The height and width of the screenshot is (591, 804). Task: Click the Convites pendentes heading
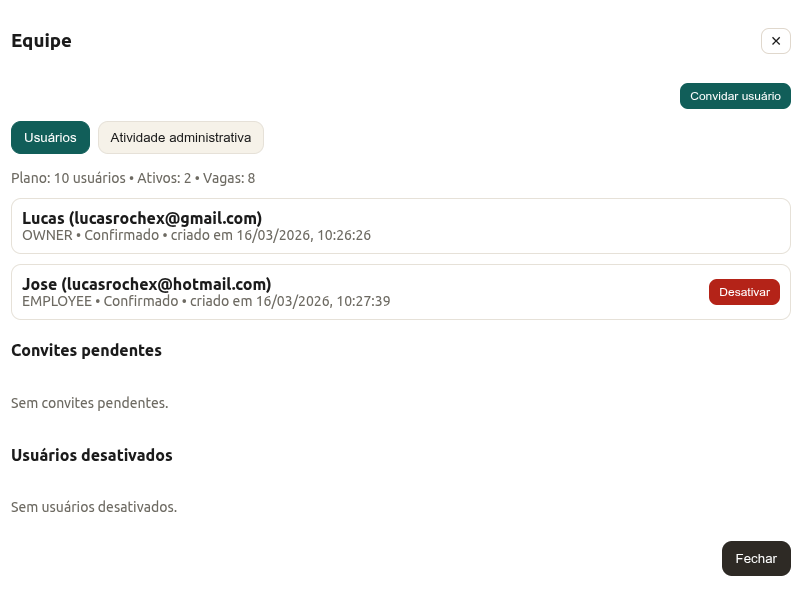(x=86, y=350)
